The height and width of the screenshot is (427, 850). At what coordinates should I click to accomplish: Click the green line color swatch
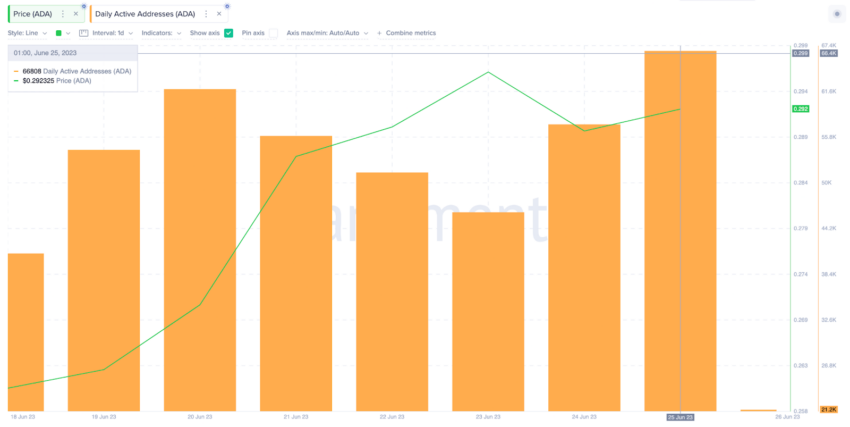pyautogui.click(x=59, y=33)
